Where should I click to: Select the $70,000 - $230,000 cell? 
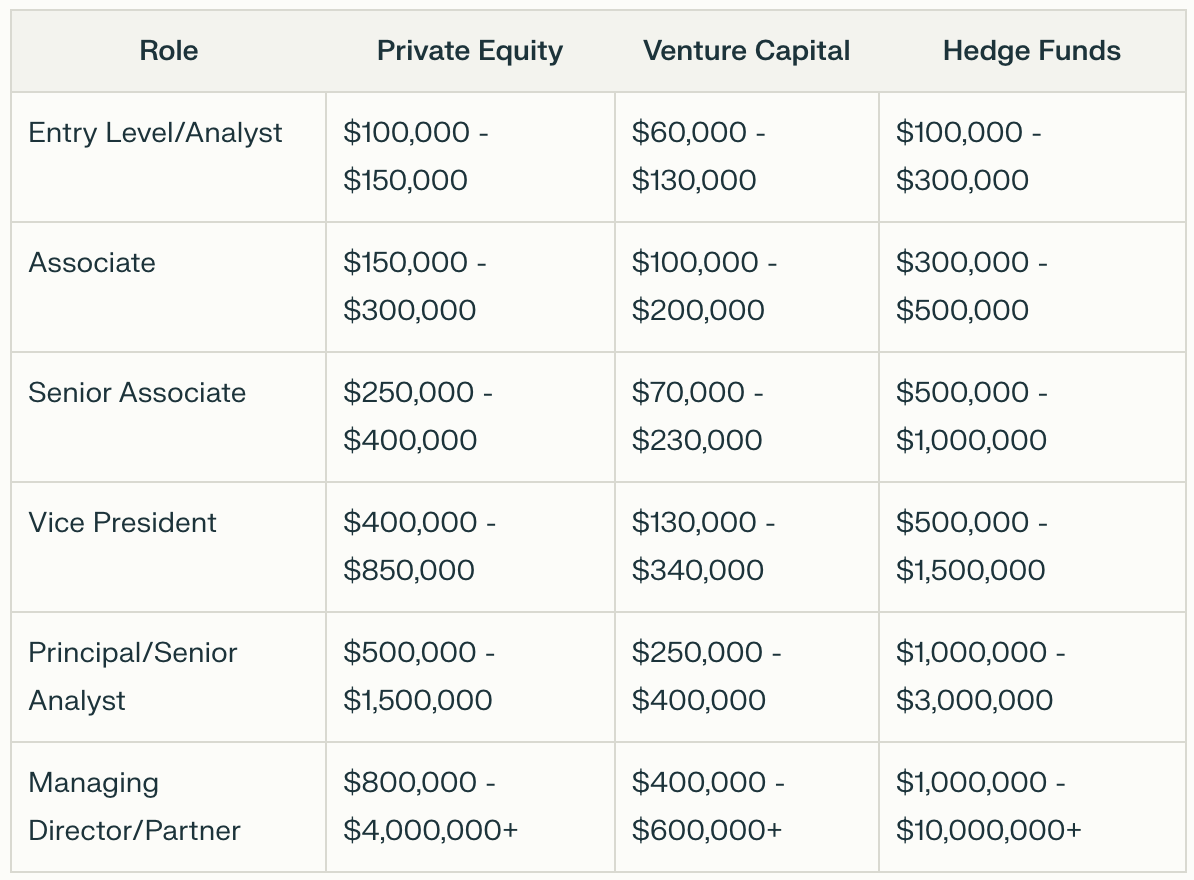697,416
